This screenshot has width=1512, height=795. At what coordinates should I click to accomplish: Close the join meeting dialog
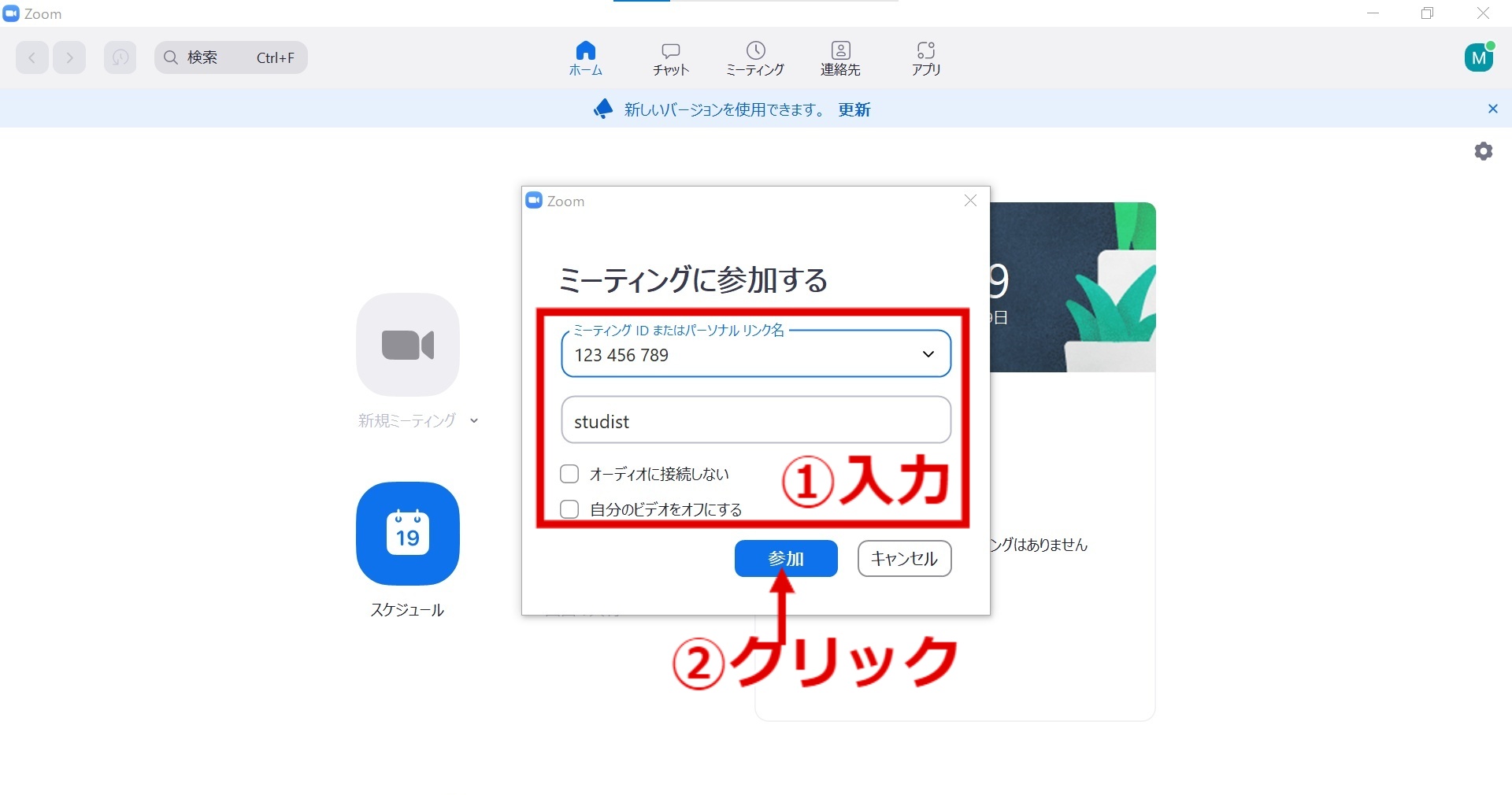(970, 201)
